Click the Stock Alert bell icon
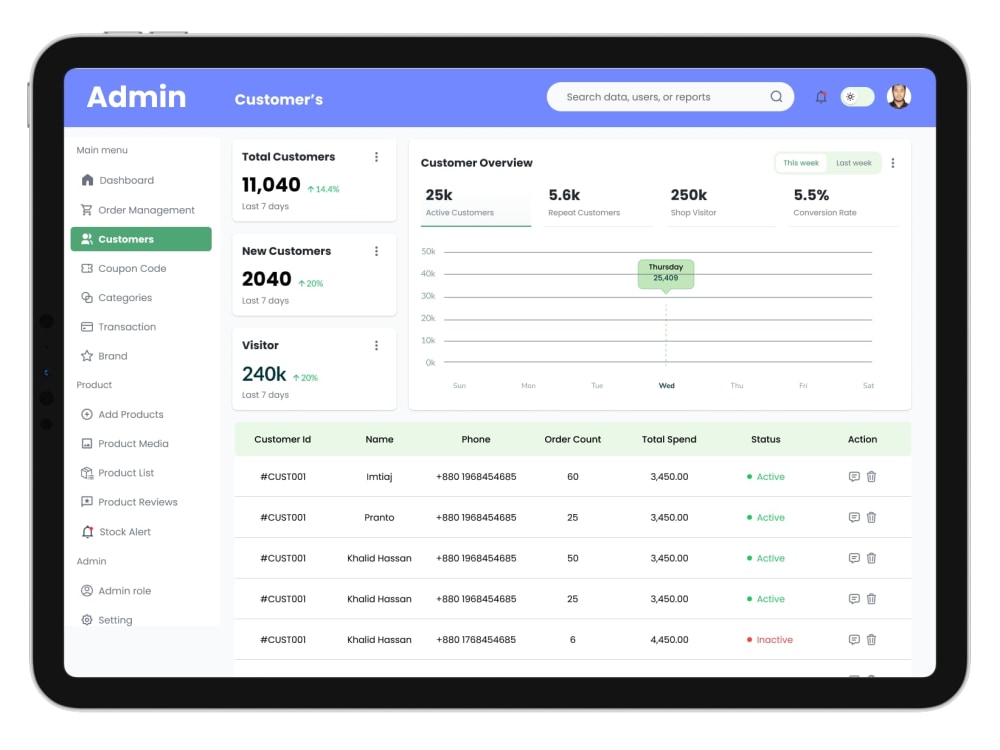The image size is (1000, 750). [x=87, y=532]
